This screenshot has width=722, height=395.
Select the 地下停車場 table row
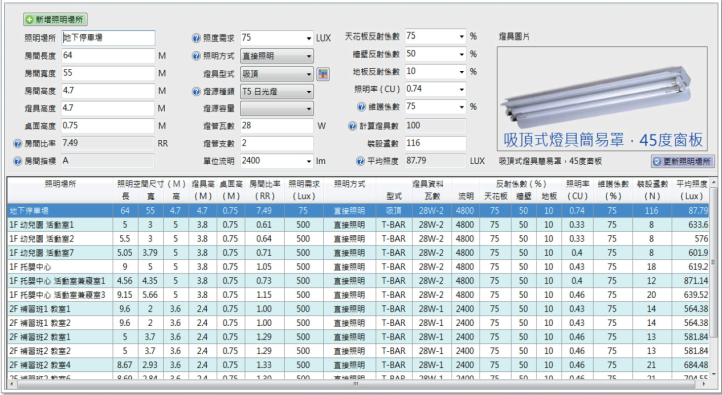[359, 211]
